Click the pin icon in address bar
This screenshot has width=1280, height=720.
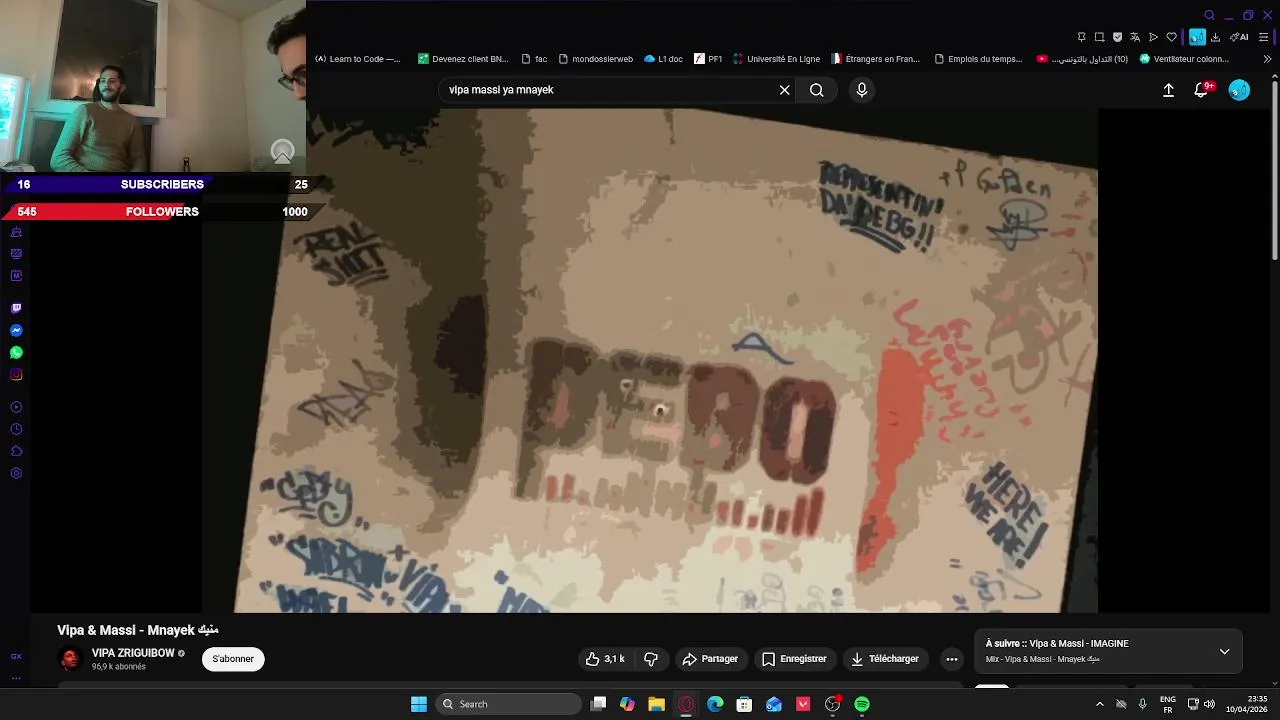[x=1081, y=37]
